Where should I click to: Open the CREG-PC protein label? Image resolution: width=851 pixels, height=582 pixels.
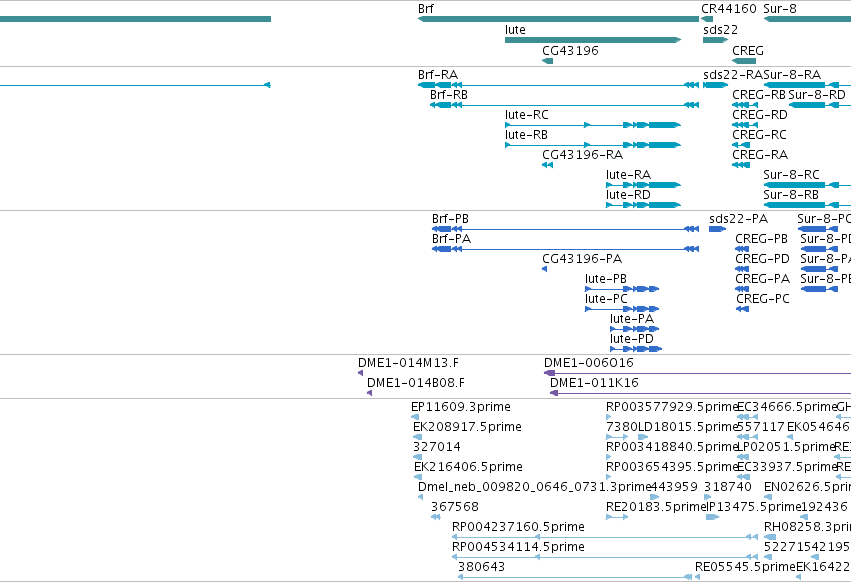763,300
